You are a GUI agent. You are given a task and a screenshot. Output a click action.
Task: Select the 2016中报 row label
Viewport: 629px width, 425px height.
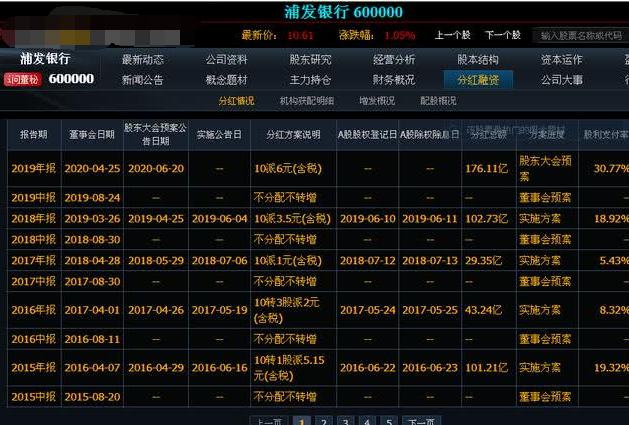(34, 339)
